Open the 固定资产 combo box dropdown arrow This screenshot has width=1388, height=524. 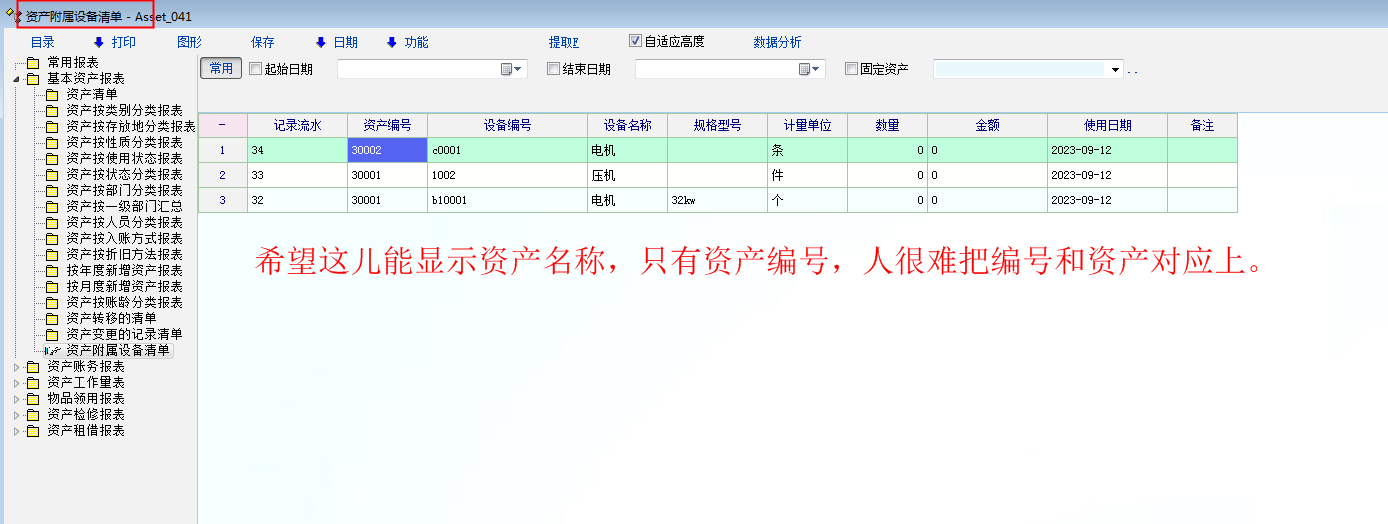tap(1116, 70)
